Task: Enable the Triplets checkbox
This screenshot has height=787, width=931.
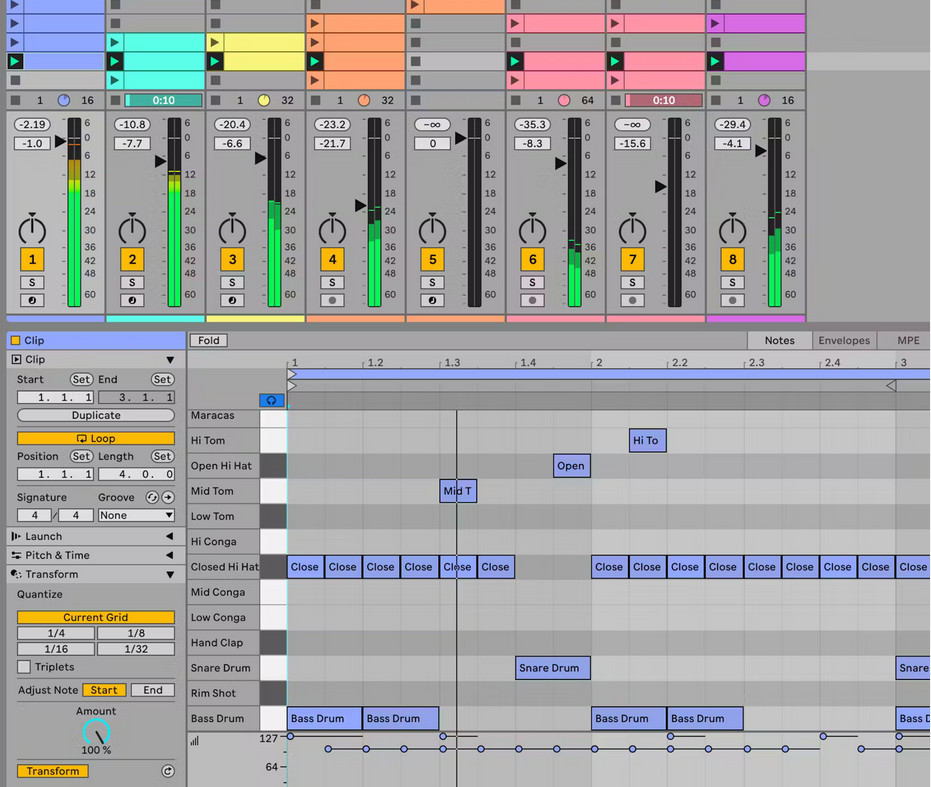Action: 24,667
